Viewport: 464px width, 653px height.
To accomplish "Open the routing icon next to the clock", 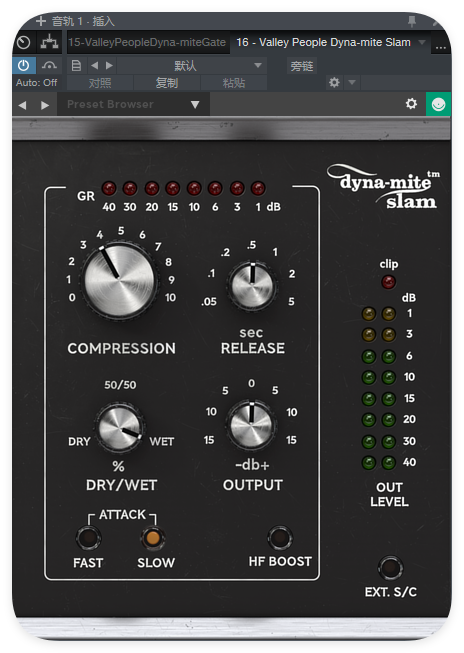I will click(x=50, y=42).
